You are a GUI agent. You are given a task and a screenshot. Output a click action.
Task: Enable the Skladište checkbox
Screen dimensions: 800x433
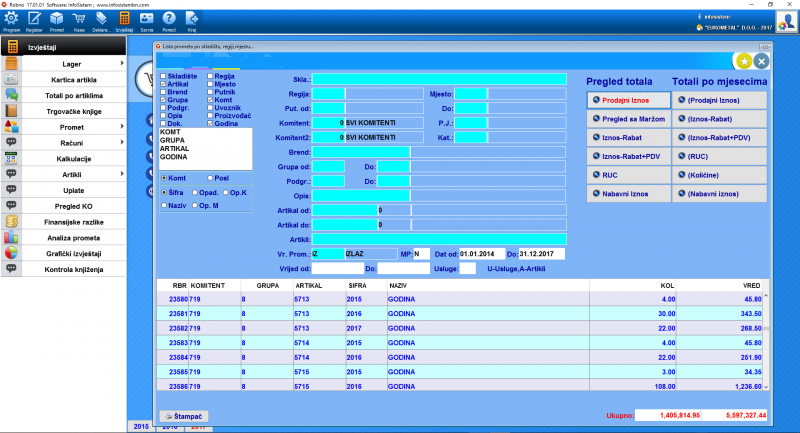point(164,76)
